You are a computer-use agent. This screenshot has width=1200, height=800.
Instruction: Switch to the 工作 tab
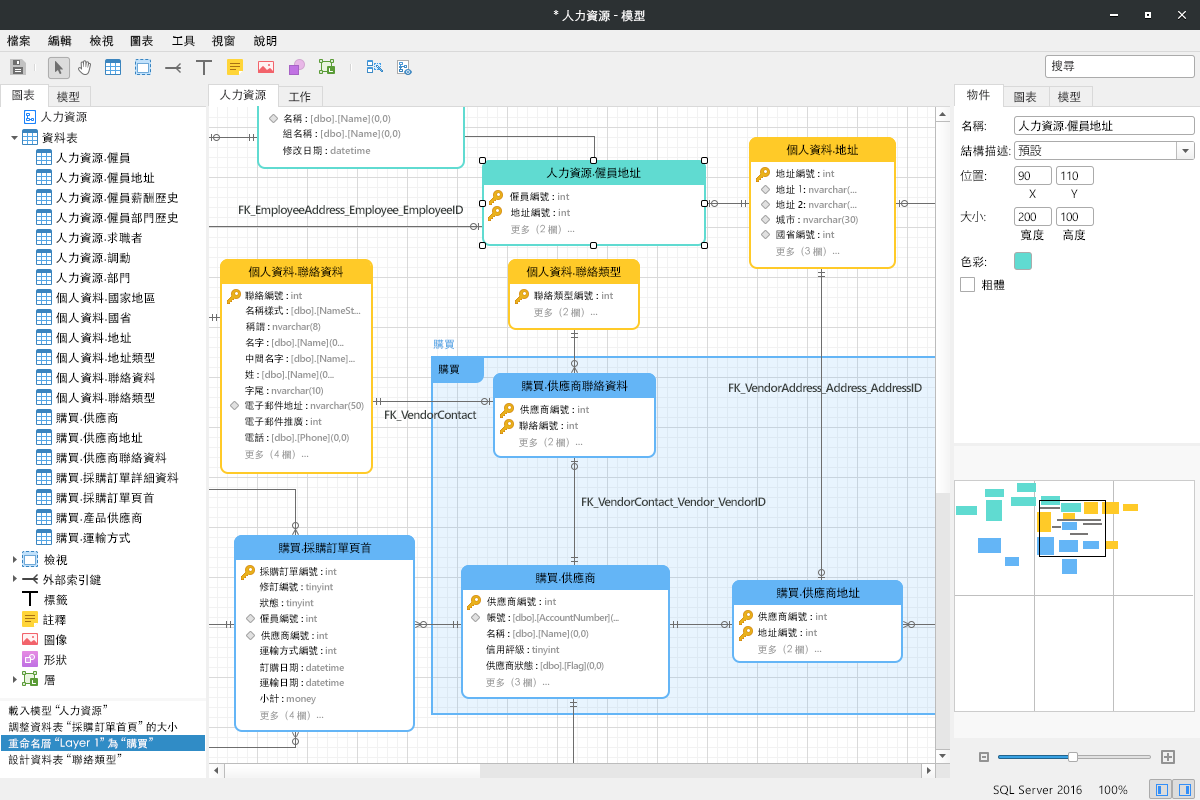pos(300,97)
